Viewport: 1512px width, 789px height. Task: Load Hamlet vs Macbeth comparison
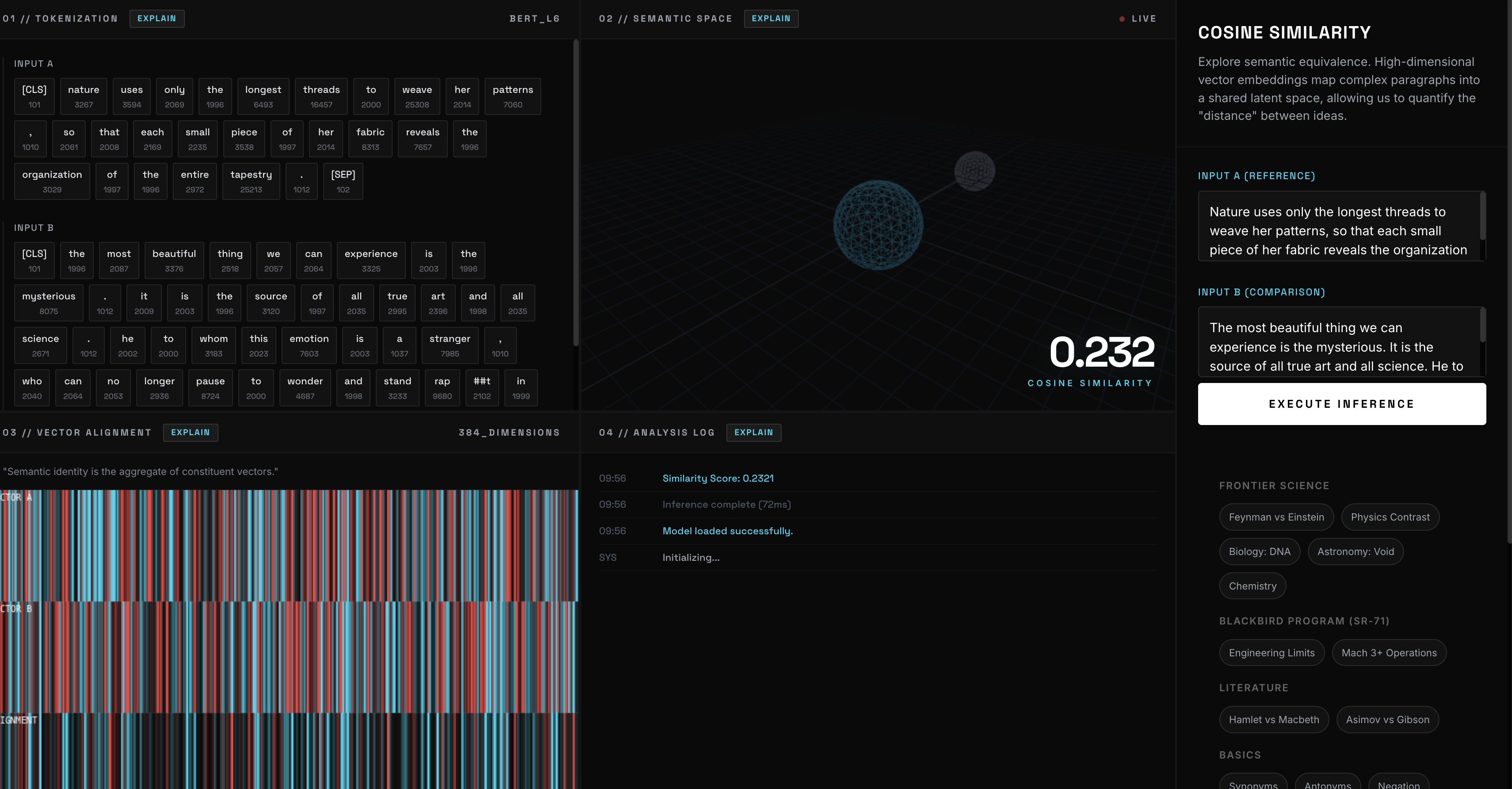coord(1273,720)
